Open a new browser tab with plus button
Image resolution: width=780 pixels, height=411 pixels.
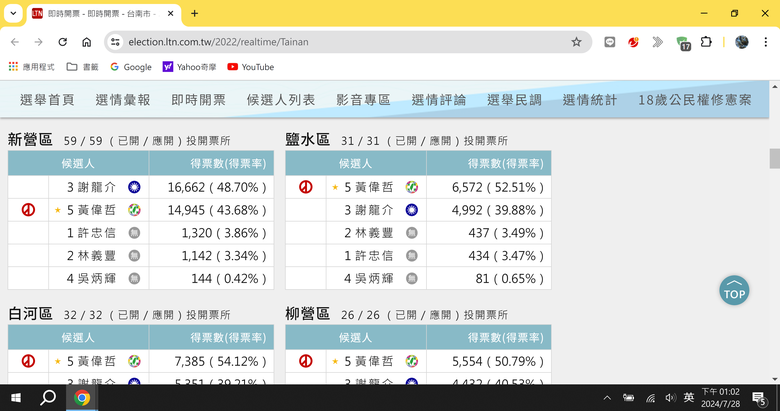[x=195, y=14]
